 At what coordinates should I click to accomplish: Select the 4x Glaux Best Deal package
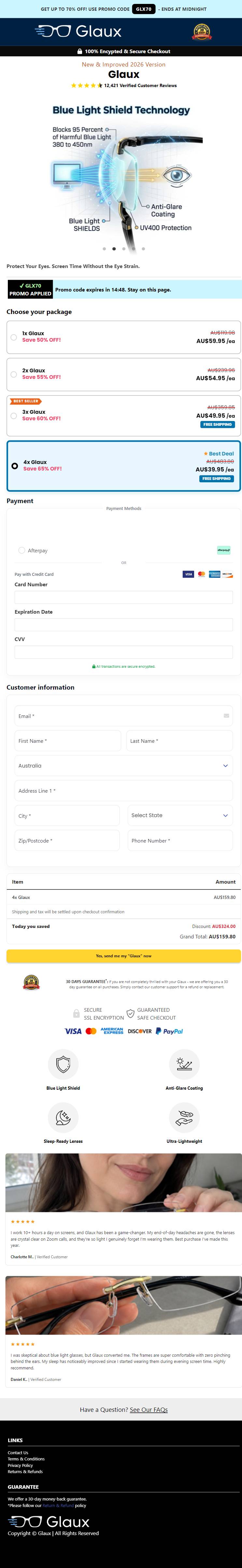click(x=123, y=466)
